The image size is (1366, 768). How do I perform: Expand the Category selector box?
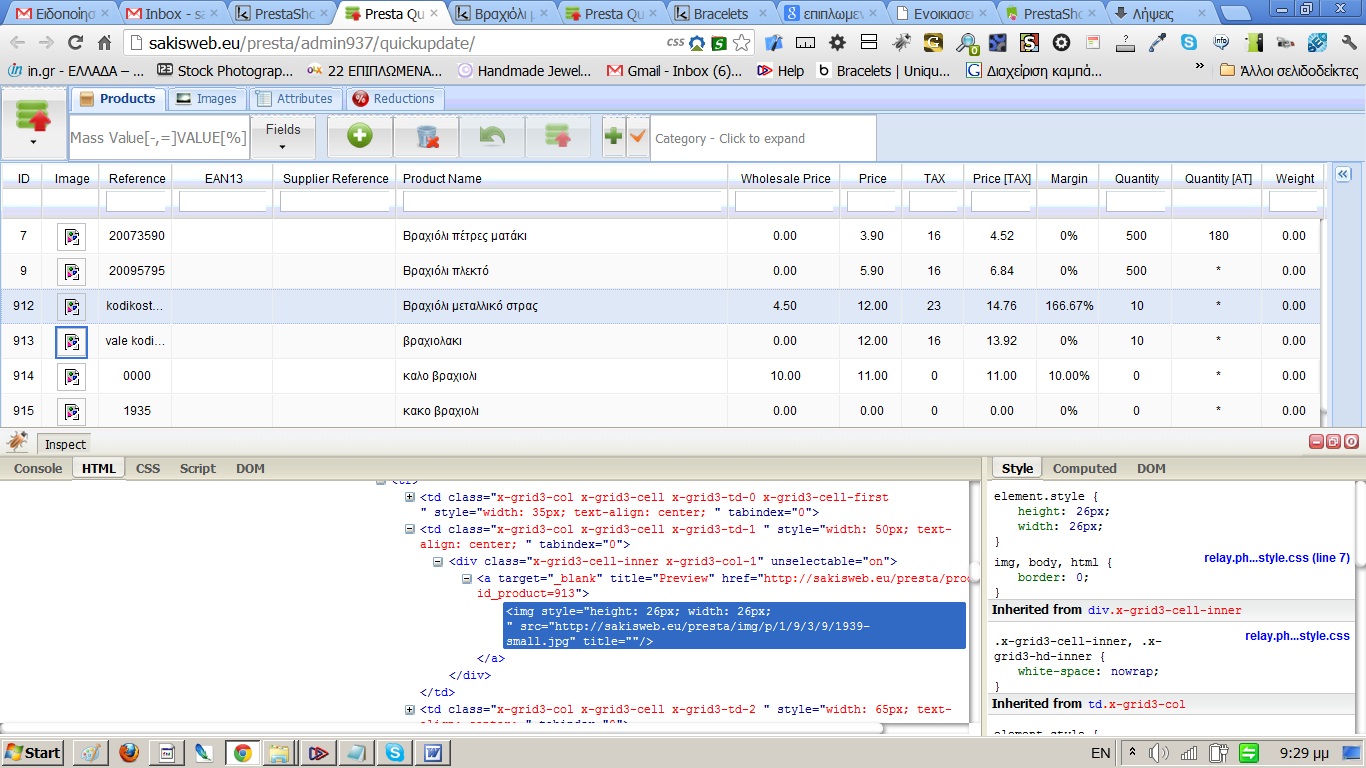[763, 138]
